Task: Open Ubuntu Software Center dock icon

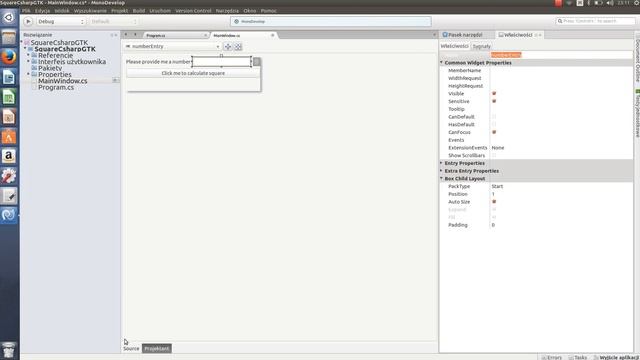Action: 9,136
